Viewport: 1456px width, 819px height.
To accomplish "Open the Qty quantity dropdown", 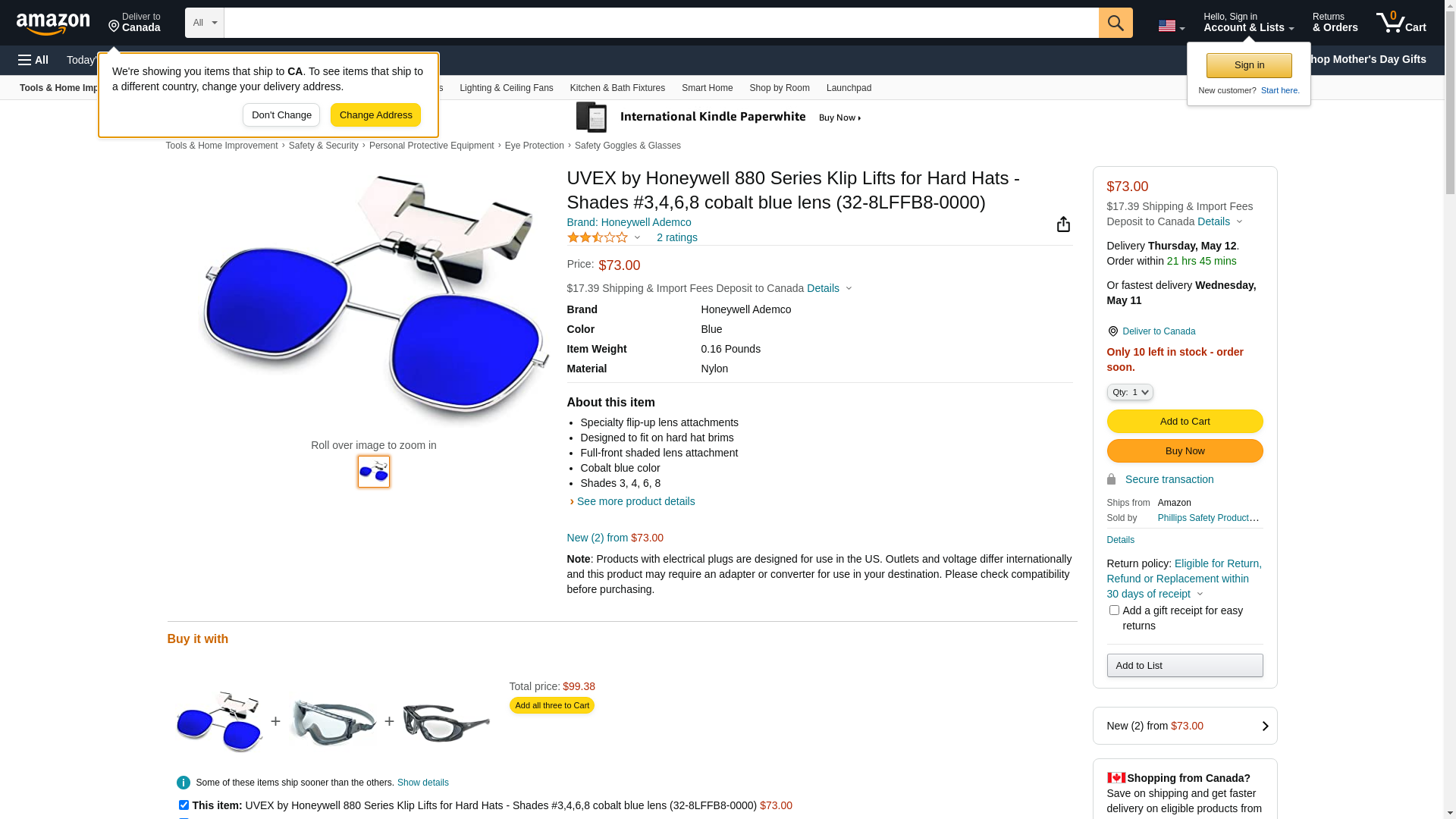I will [x=1130, y=392].
